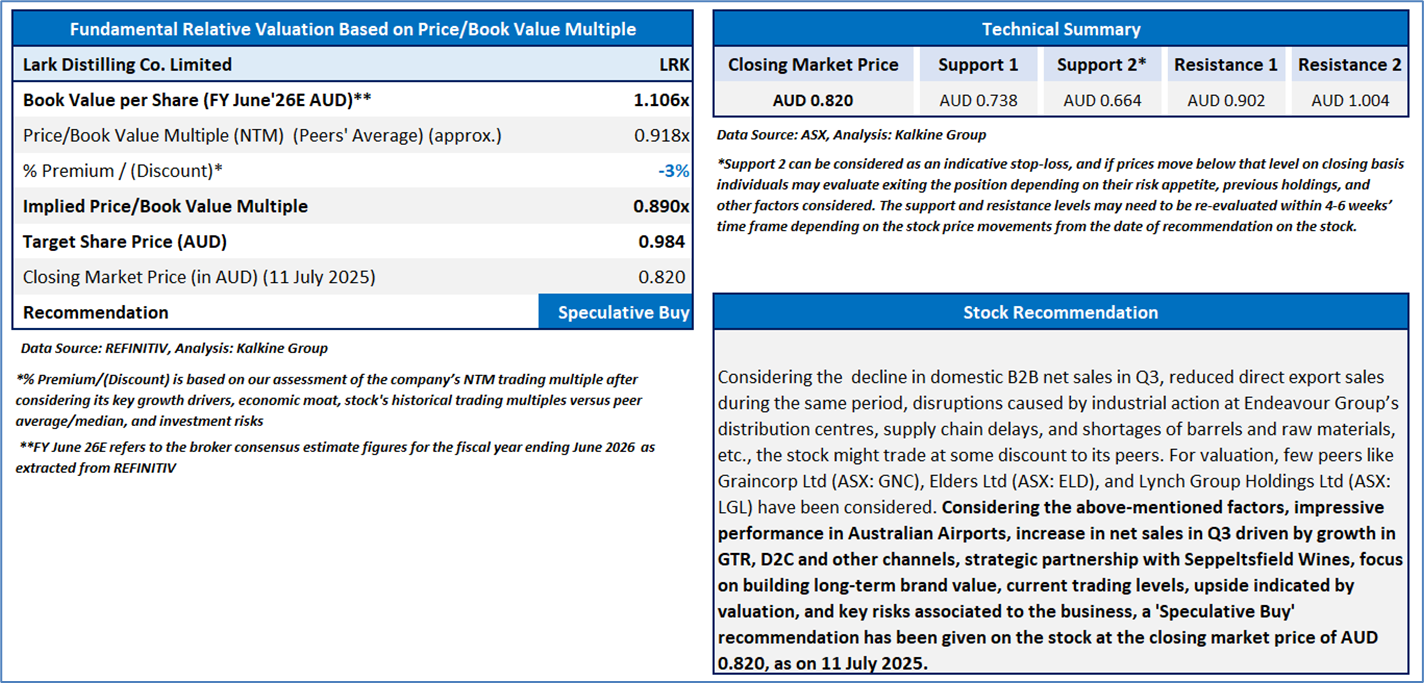Image resolution: width=1424 pixels, height=683 pixels.
Task: Click the REFINITIV data source note
Action: point(174,349)
